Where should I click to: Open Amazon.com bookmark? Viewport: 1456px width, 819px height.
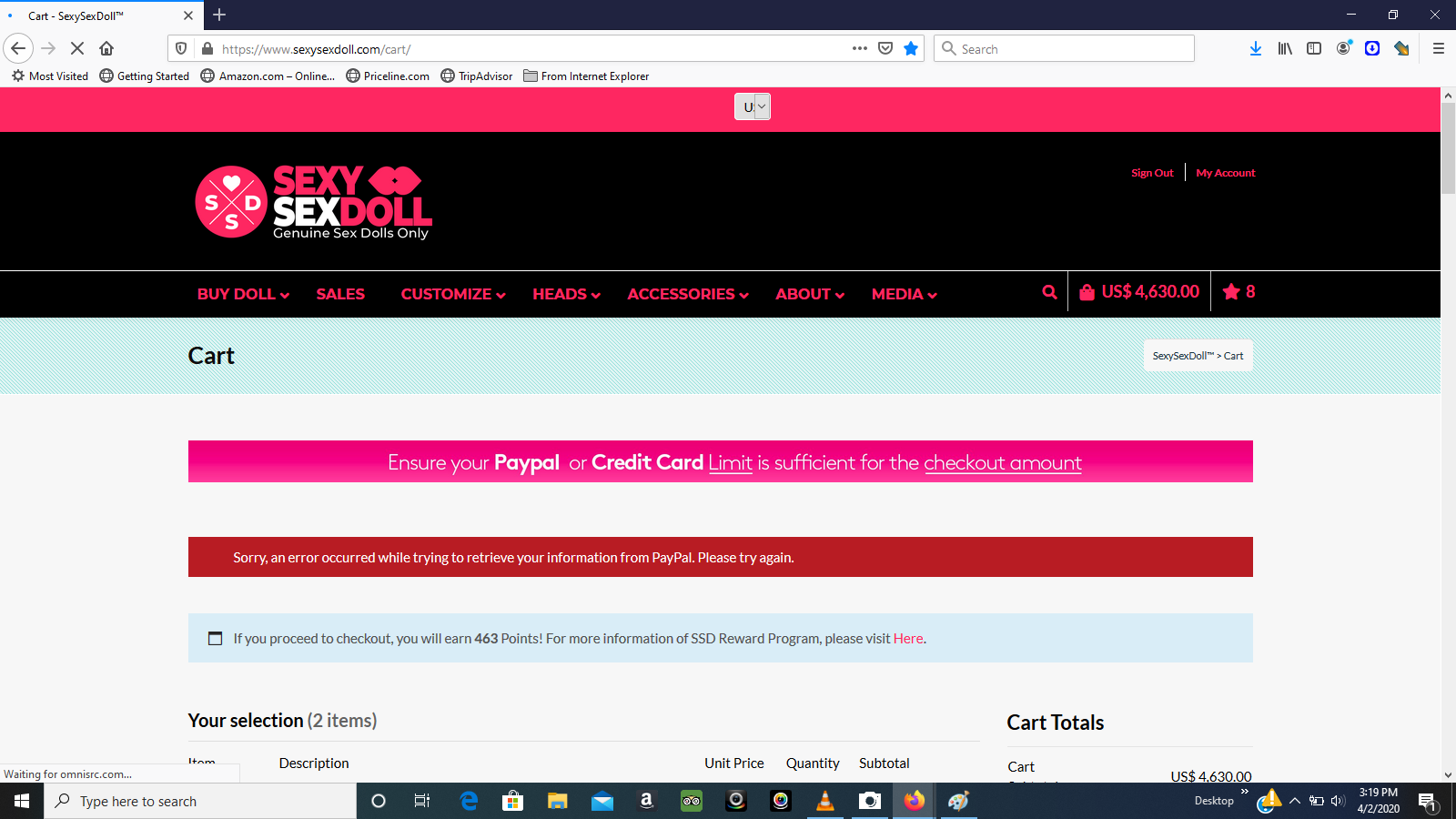click(x=268, y=76)
